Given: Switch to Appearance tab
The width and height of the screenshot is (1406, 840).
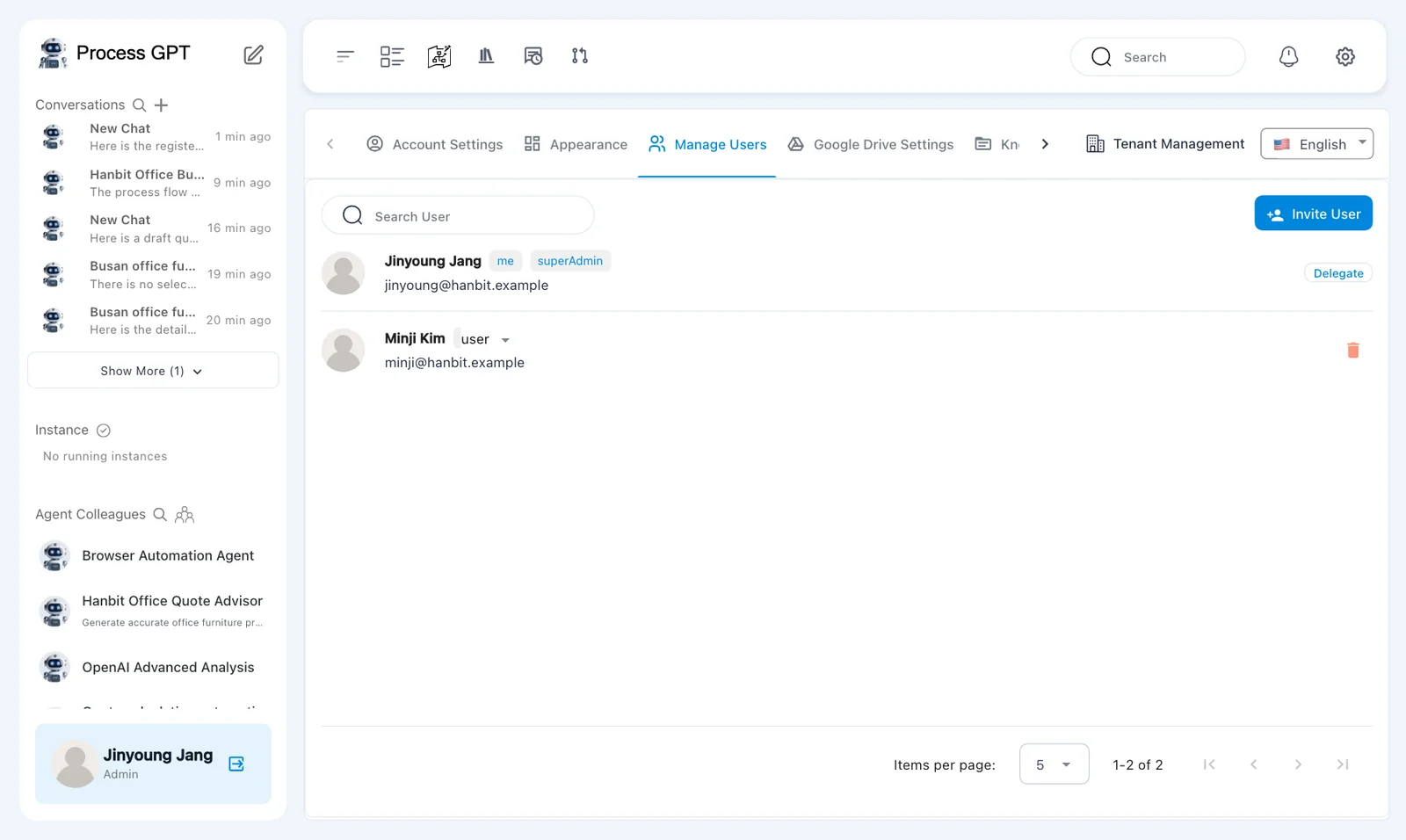Looking at the screenshot, I should 576,144.
